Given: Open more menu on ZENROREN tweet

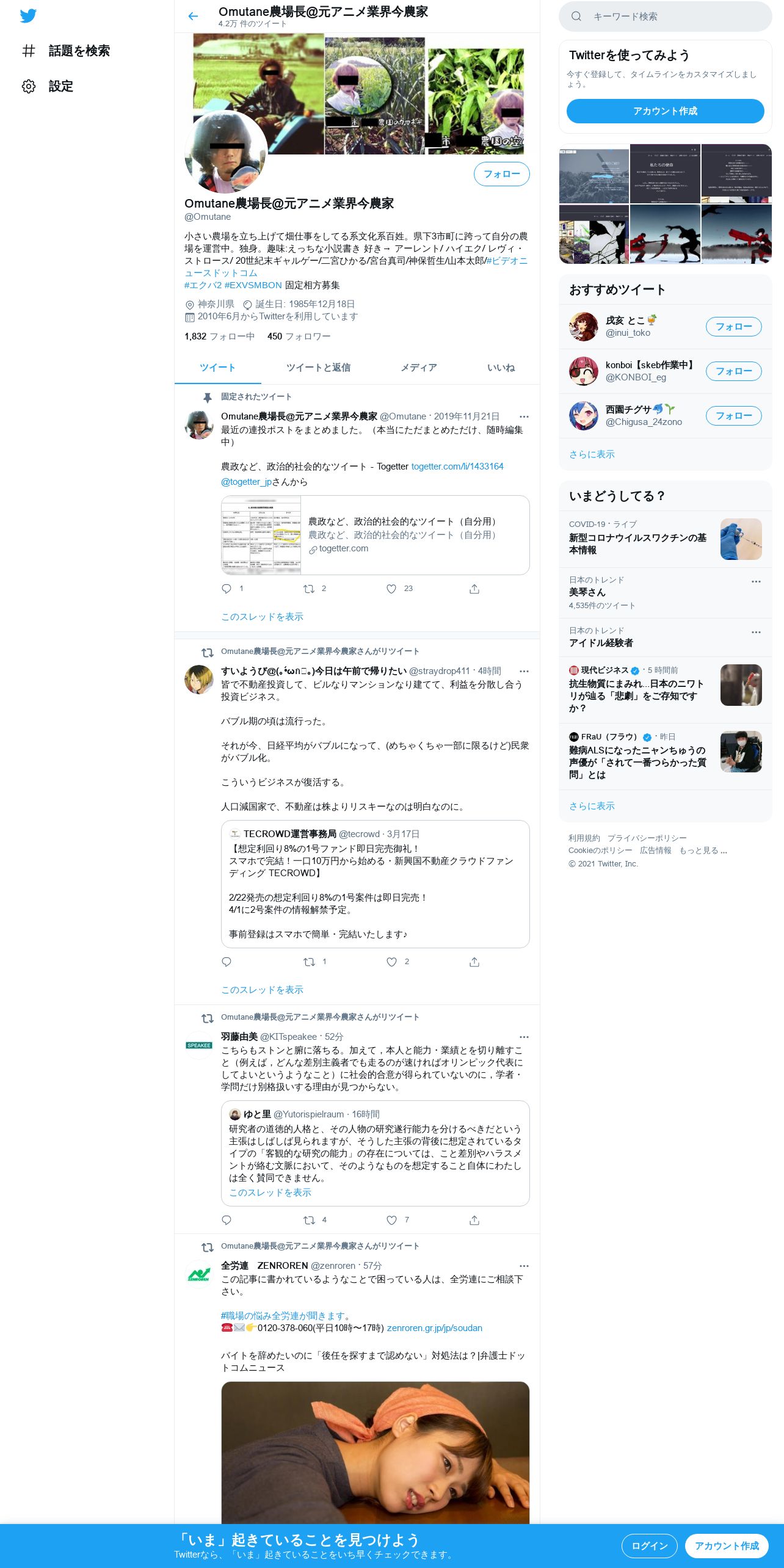Looking at the screenshot, I should click(524, 1266).
